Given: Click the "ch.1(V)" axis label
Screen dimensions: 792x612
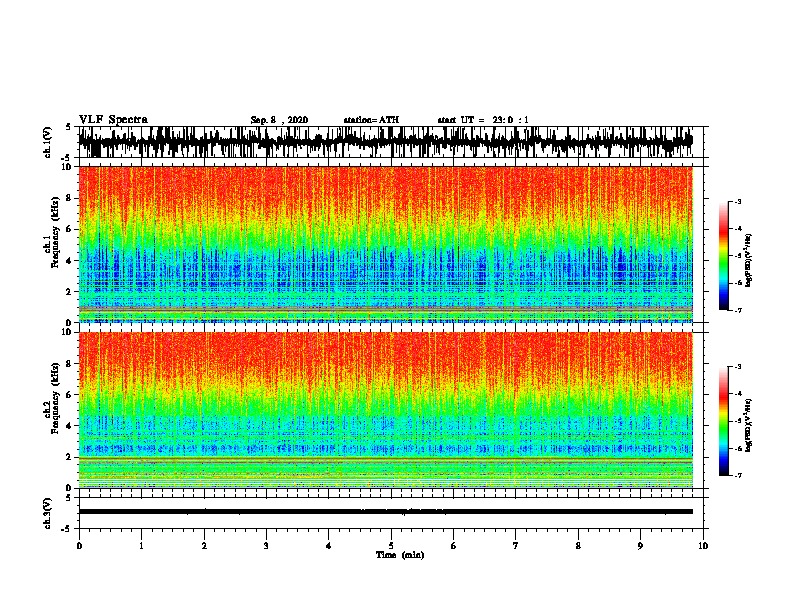Looking at the screenshot, I should coord(48,142).
